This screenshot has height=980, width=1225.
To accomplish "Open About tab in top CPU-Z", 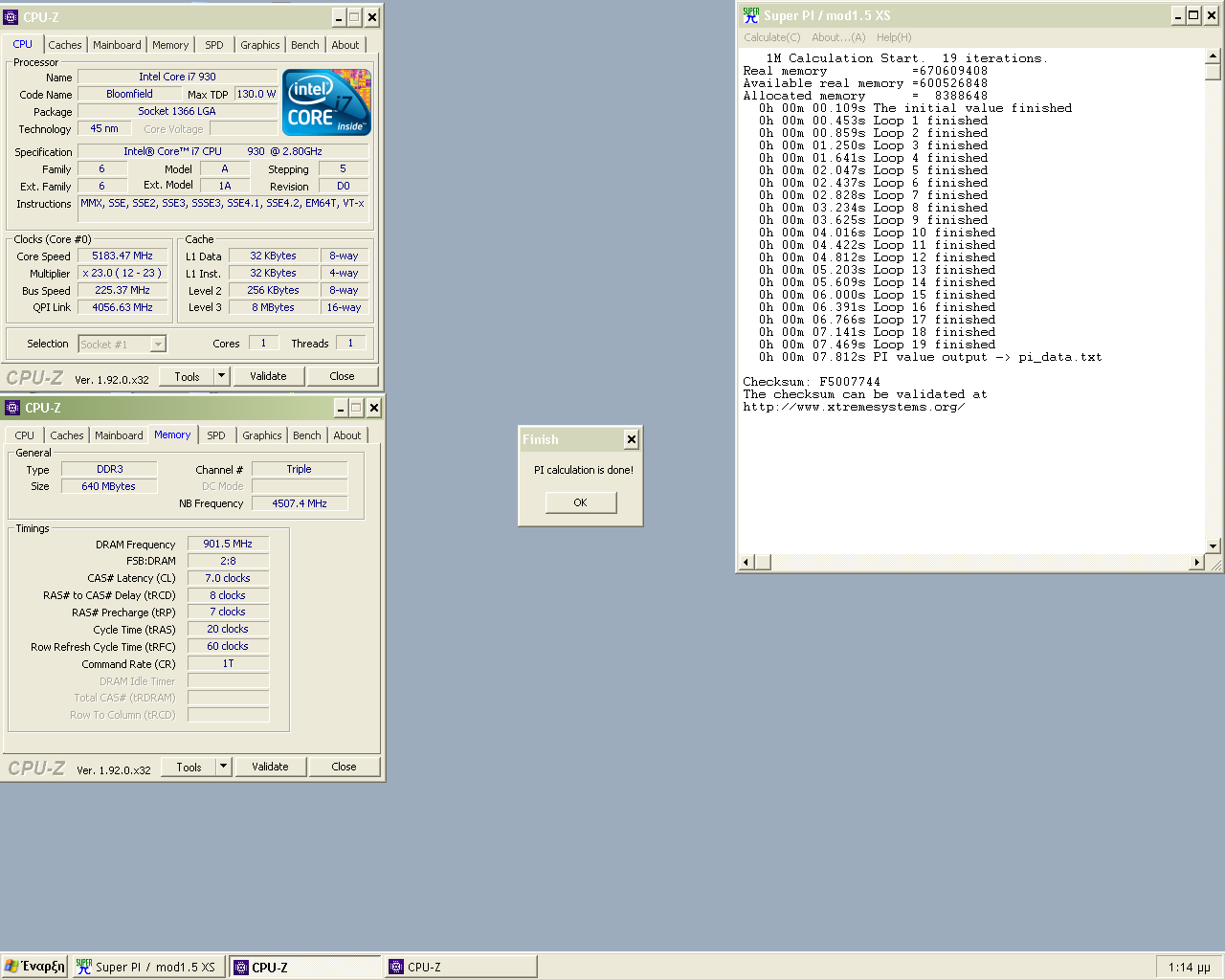I will pos(345,45).
